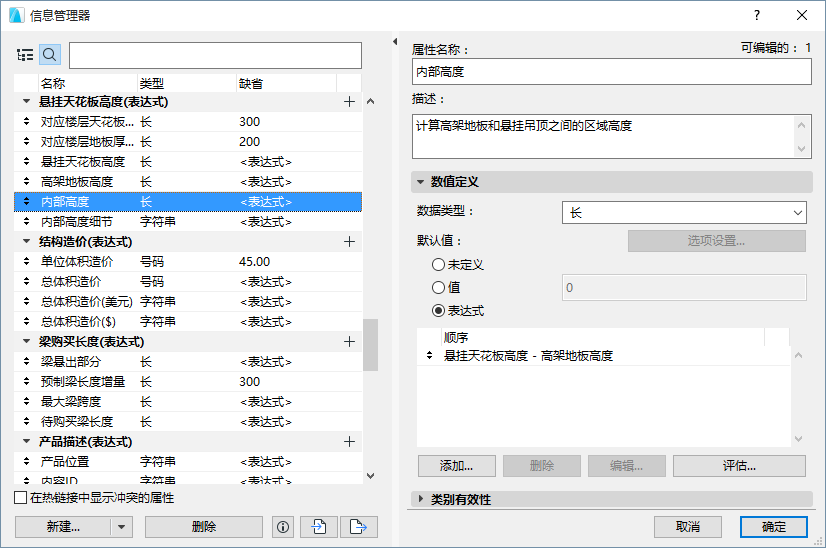826x548 pixels.
Task: Click the export properties icon
Action: click(x=358, y=527)
